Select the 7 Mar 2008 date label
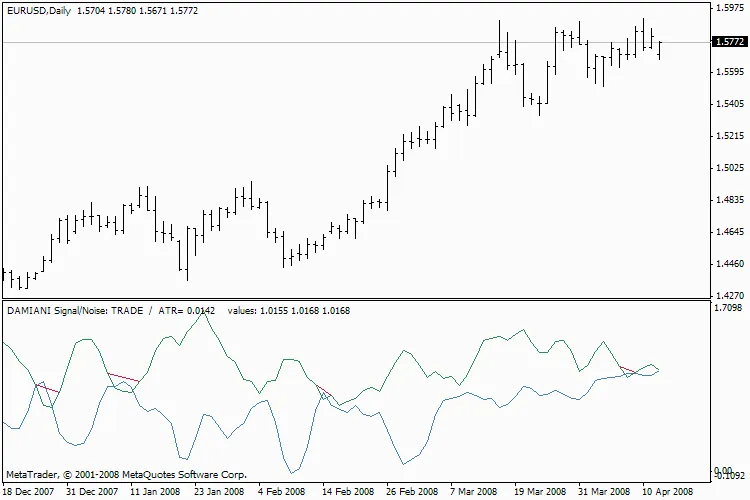Image resolution: width=750 pixels, height=500 pixels. (x=473, y=492)
